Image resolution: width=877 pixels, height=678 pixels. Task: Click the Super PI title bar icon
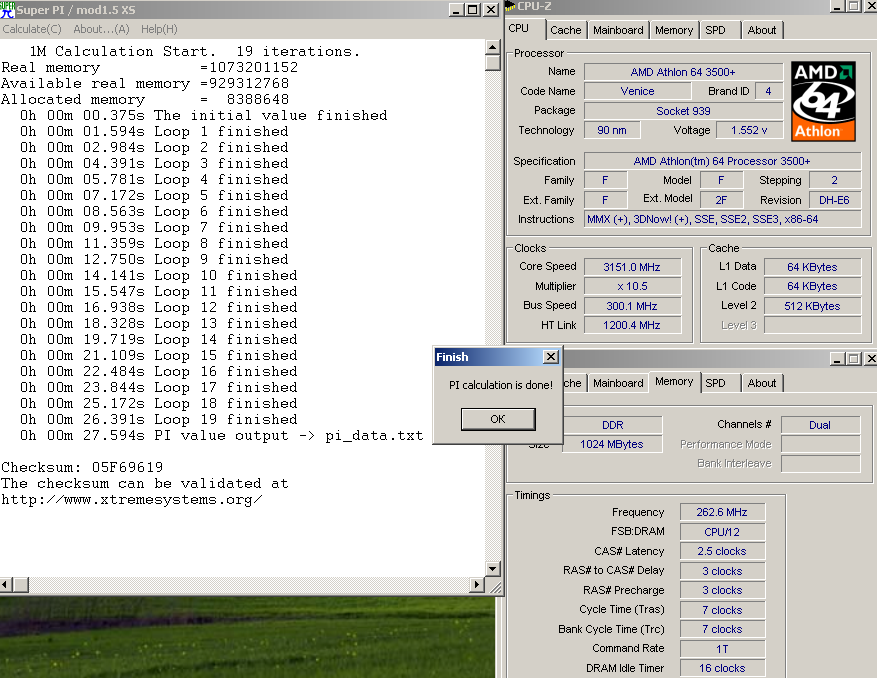[x=7, y=10]
